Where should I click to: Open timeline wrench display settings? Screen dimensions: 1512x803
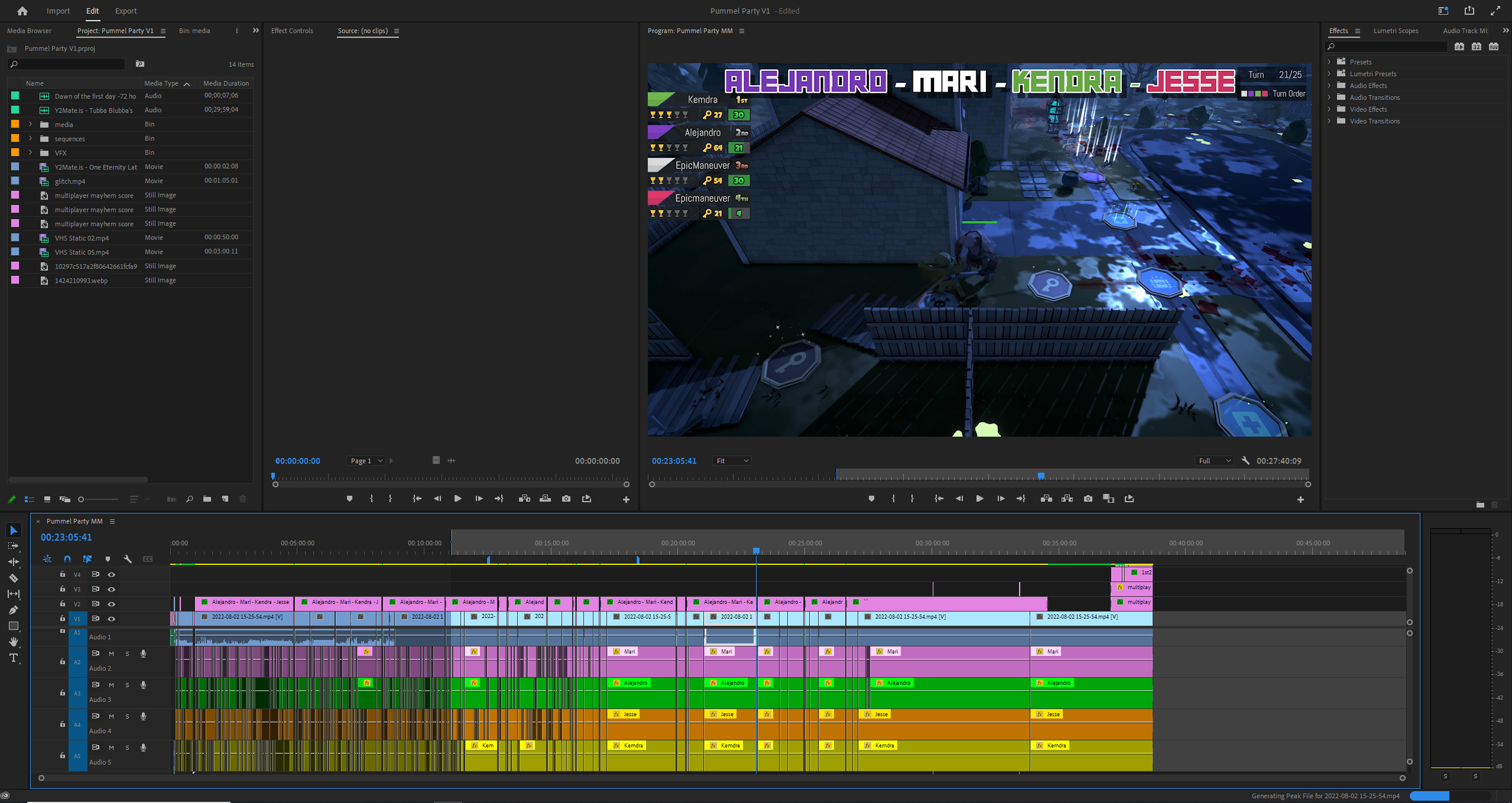tap(128, 559)
